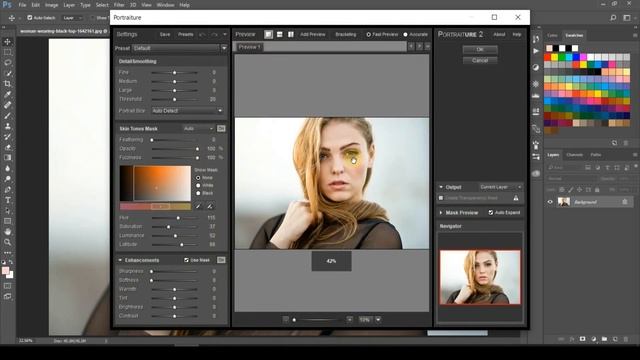Click Photoshop search icon in options bar
This screenshot has width=640, height=360.
[613, 18]
